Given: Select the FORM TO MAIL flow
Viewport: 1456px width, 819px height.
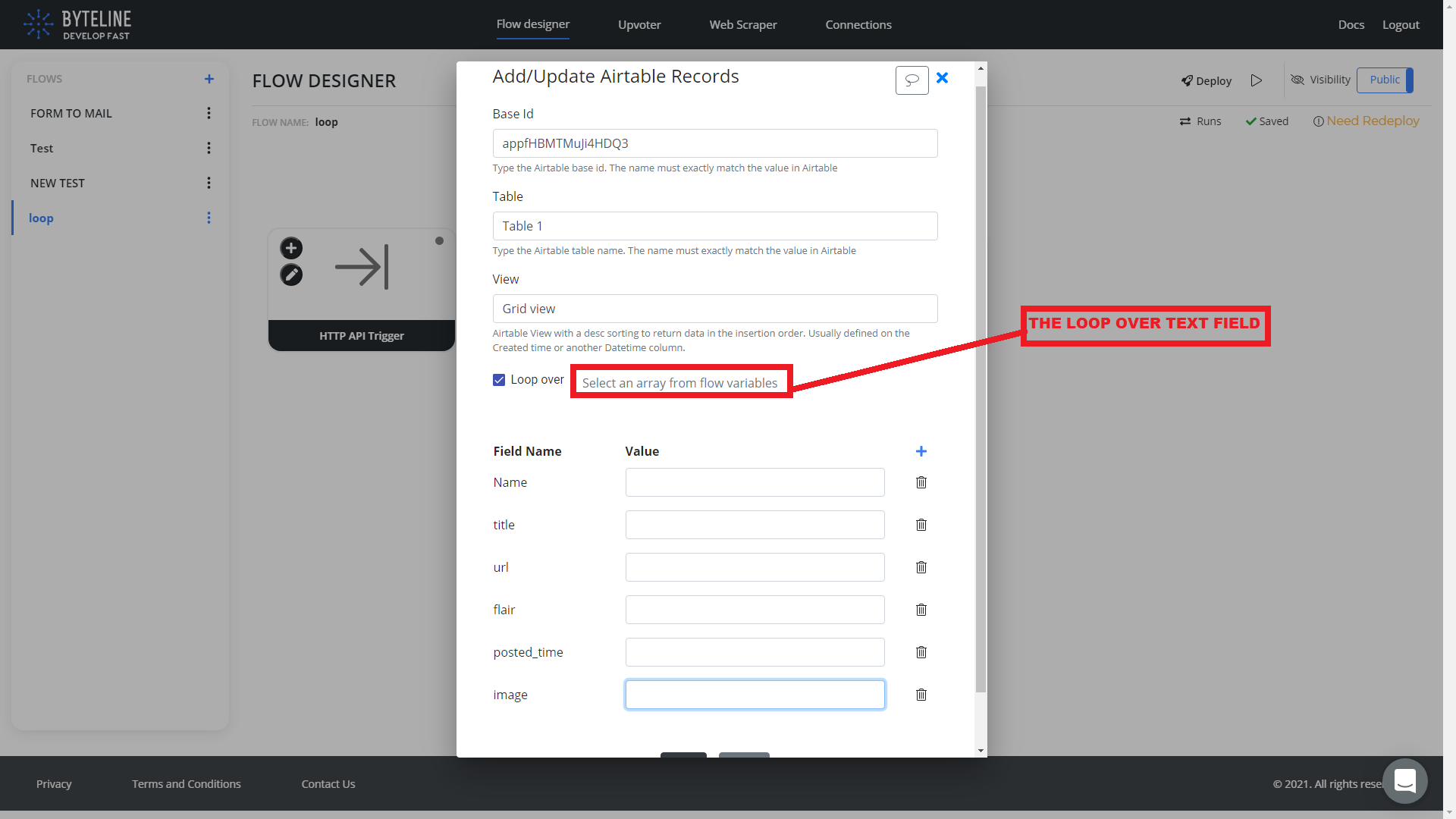Looking at the screenshot, I should tap(71, 113).
